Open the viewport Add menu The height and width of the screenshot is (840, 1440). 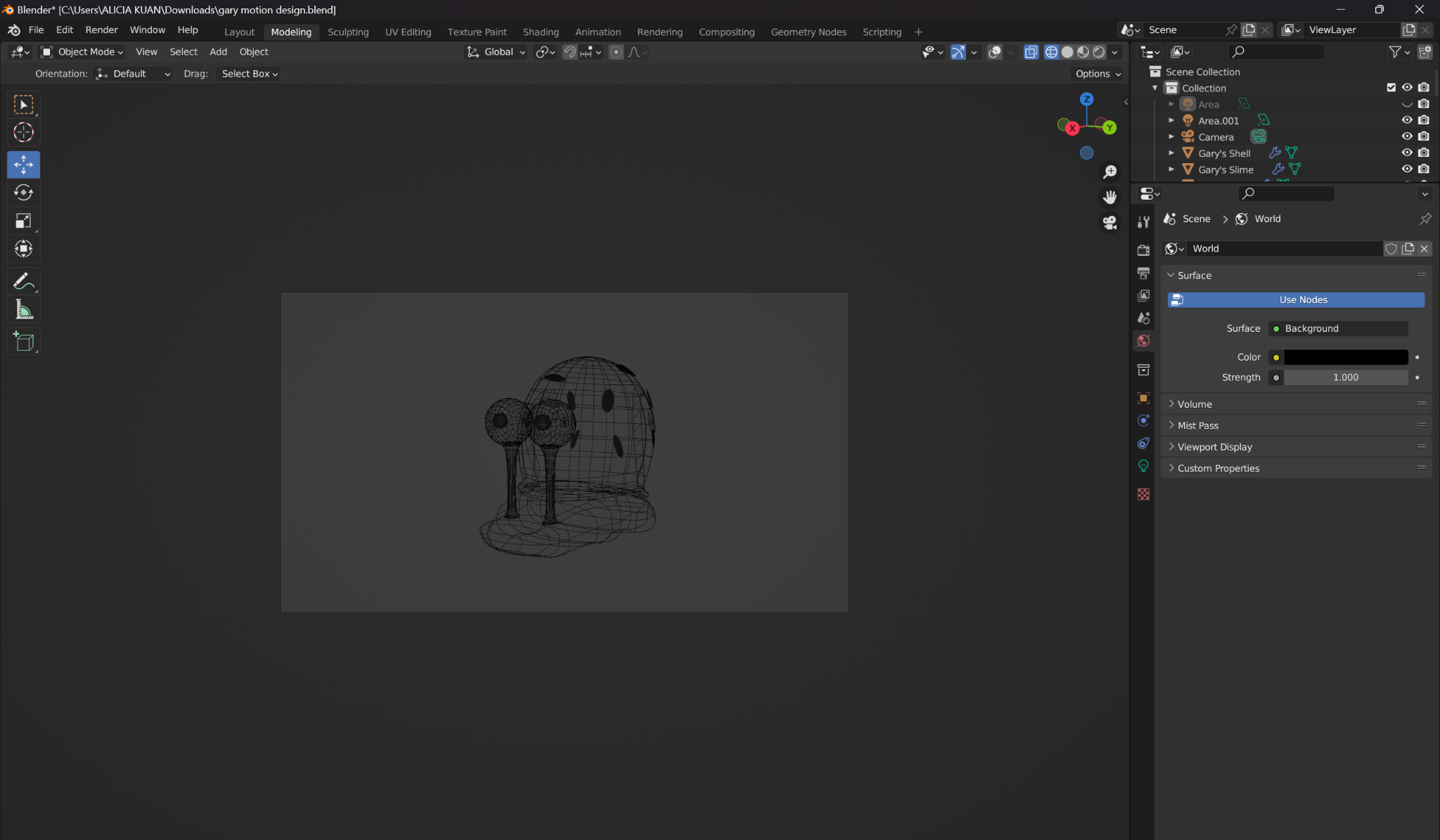point(218,52)
